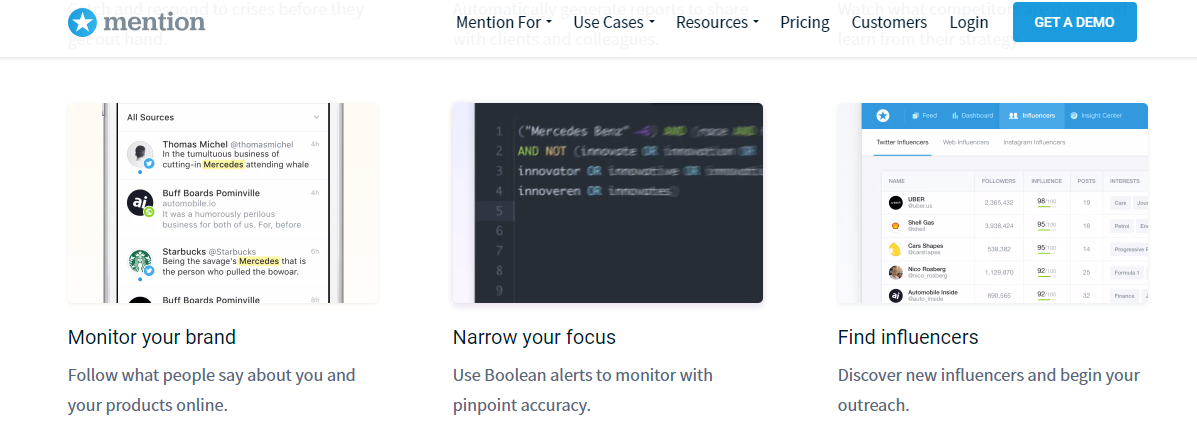Click the Starbucks logo avatar
1197x428 pixels.
(140, 262)
